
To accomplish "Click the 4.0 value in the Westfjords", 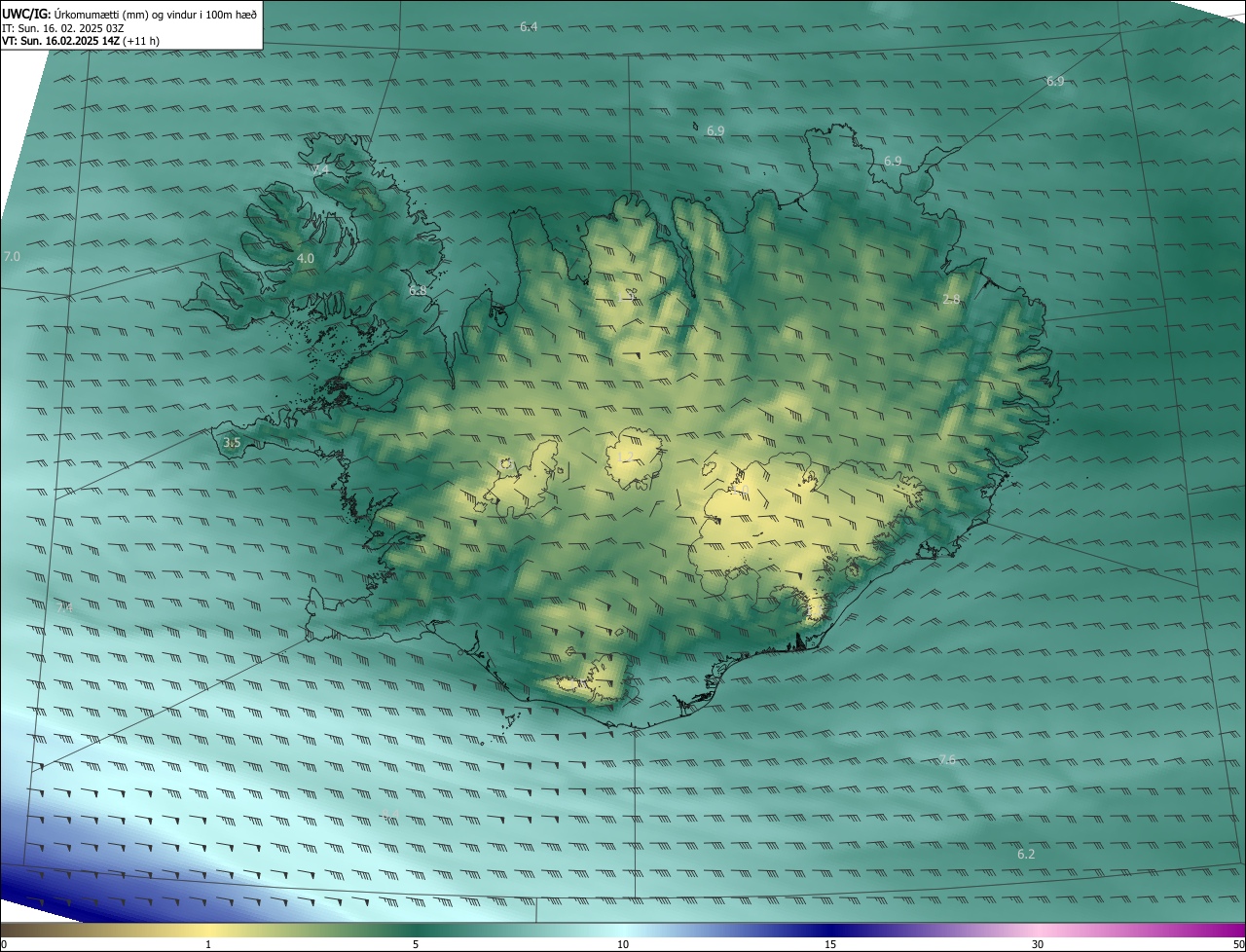I will click(x=306, y=259).
